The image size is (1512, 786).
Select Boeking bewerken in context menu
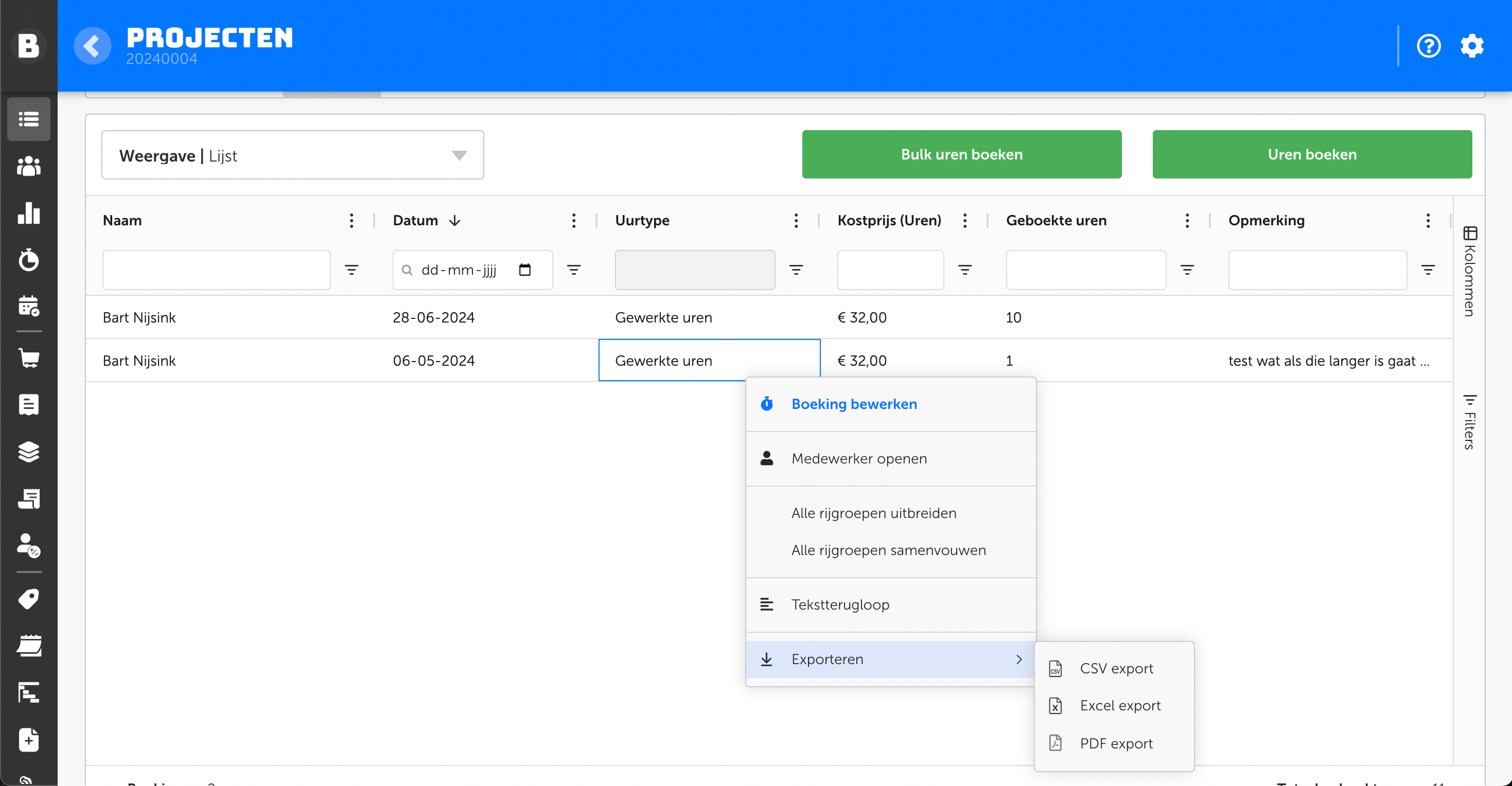point(890,404)
